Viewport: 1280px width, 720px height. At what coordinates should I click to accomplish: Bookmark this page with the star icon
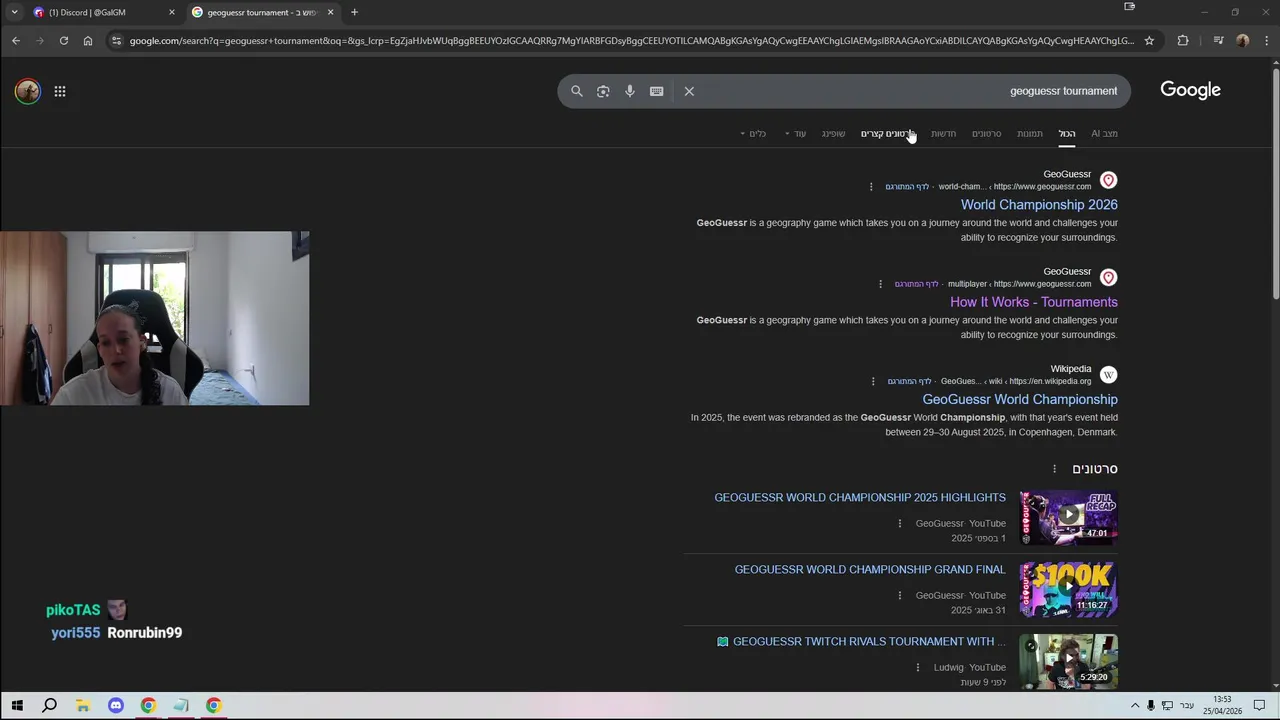(x=1149, y=41)
